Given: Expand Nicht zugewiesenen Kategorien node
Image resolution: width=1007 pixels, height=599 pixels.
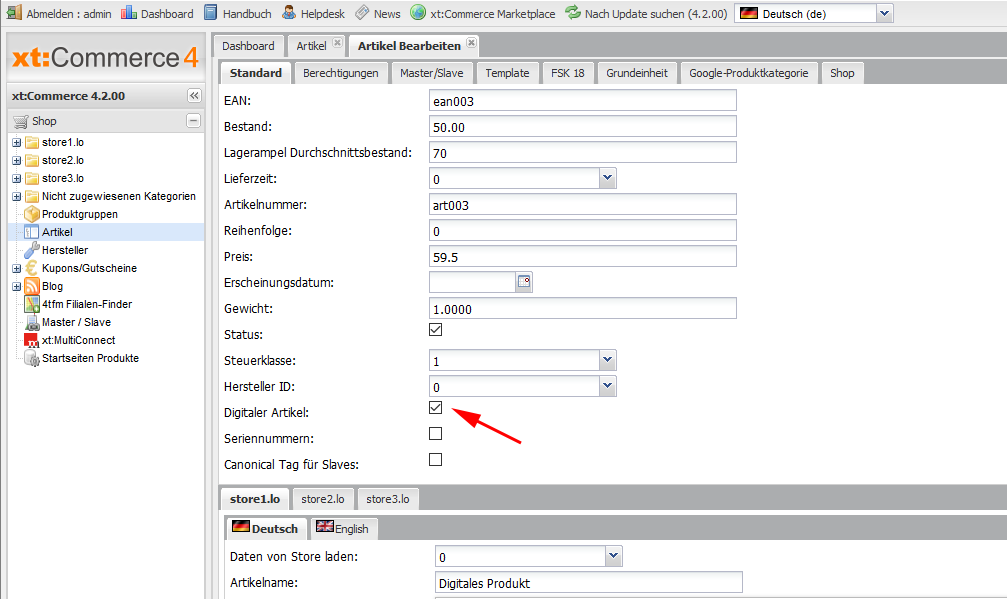Looking at the screenshot, I should click(17, 196).
